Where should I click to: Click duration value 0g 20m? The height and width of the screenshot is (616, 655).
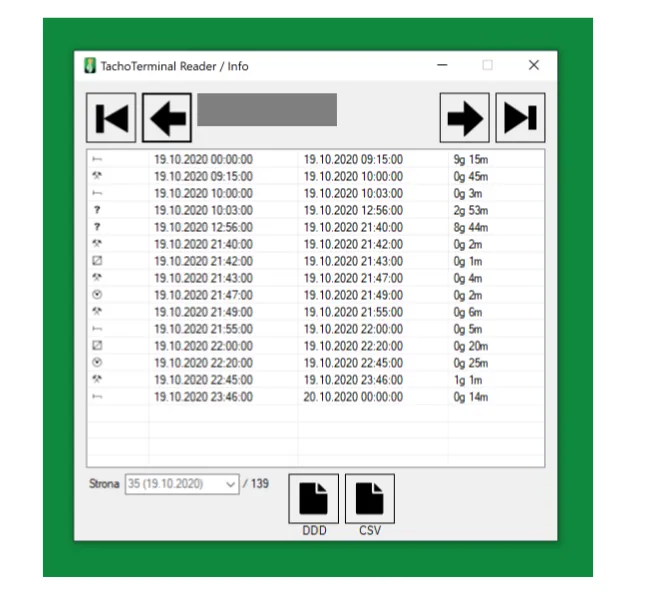pyautogui.click(x=471, y=346)
